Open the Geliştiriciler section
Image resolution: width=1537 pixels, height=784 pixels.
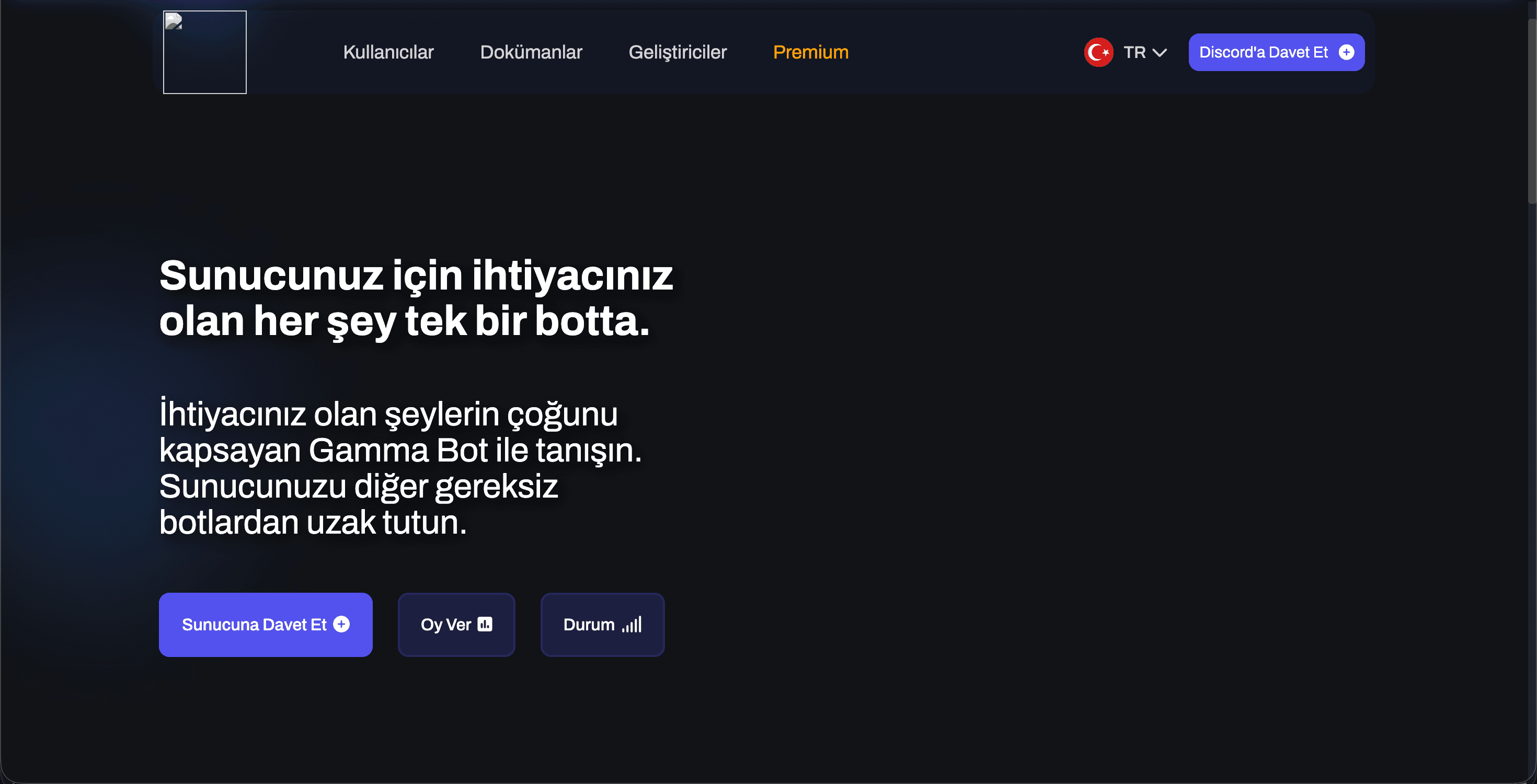[678, 52]
